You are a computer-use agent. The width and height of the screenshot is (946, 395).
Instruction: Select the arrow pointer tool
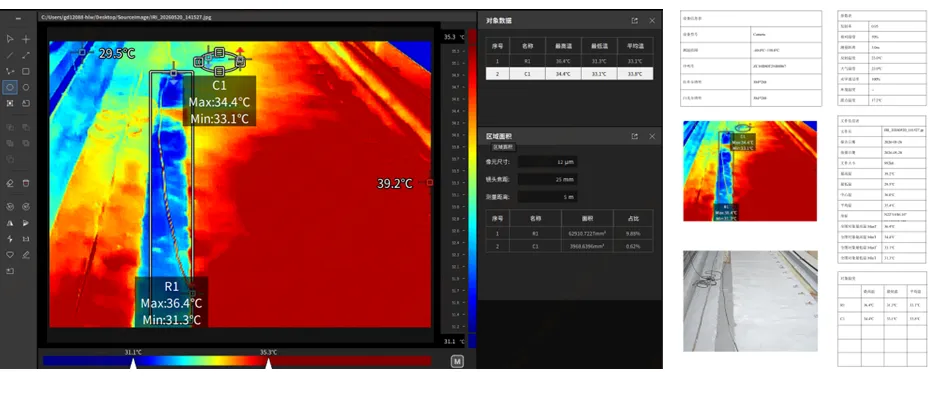(x=10, y=39)
